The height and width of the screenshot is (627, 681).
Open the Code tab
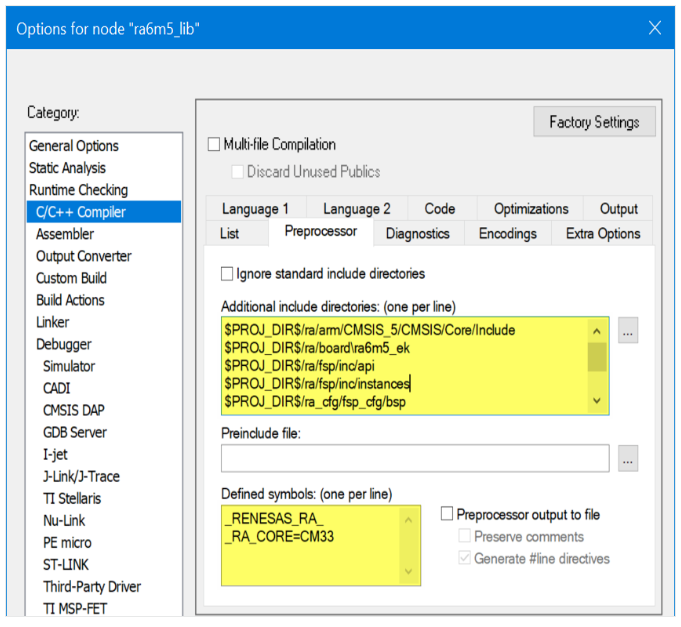pyautogui.click(x=440, y=209)
